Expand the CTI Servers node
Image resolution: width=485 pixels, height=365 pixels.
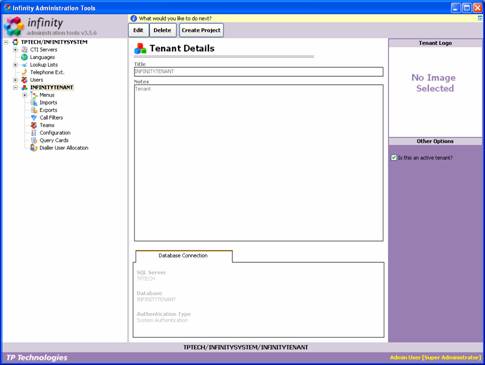pos(15,50)
